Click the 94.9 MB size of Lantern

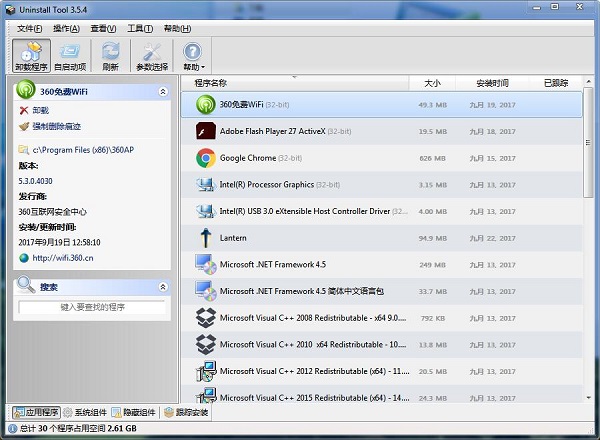point(432,238)
